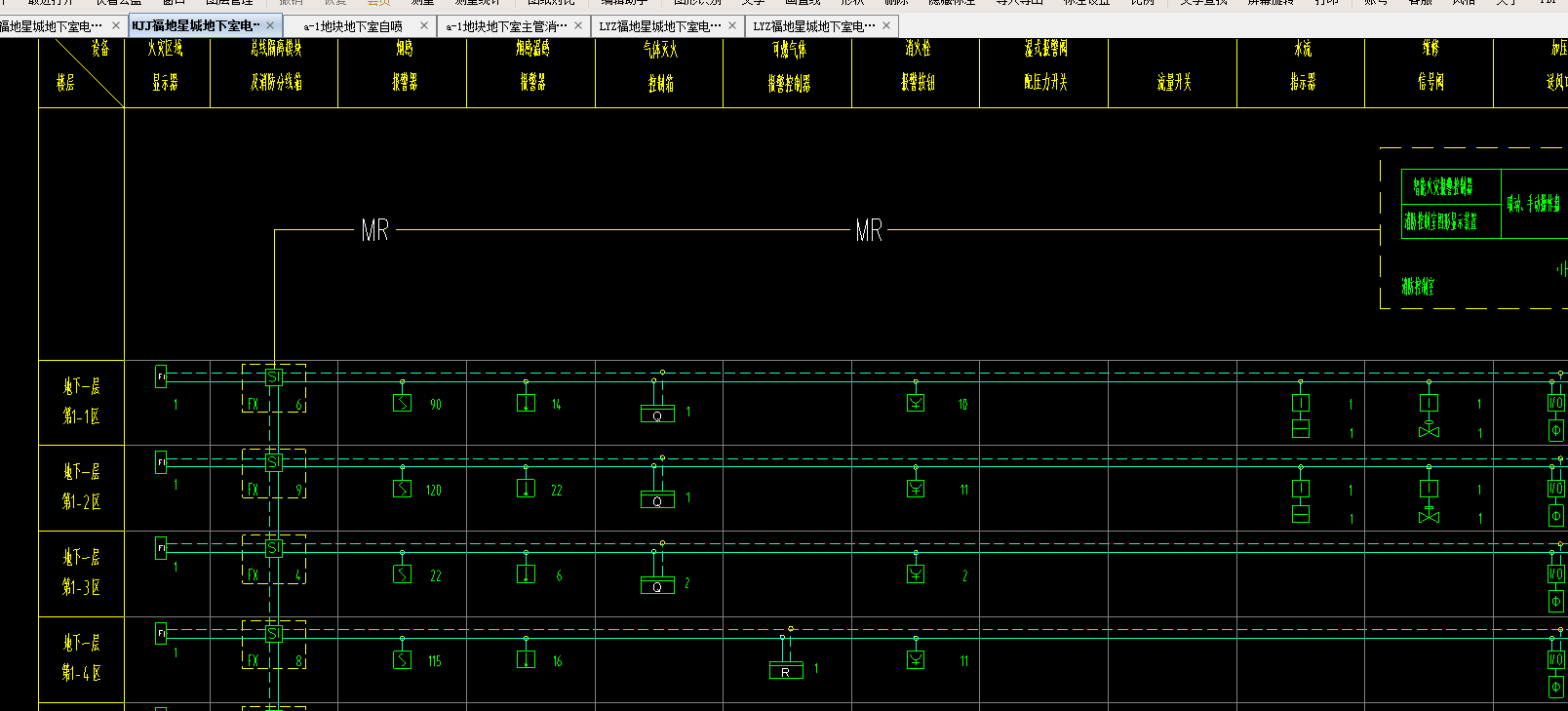Pick the smoke detector symbol beside count 120
This screenshot has height=711, width=1568.
coord(402,489)
